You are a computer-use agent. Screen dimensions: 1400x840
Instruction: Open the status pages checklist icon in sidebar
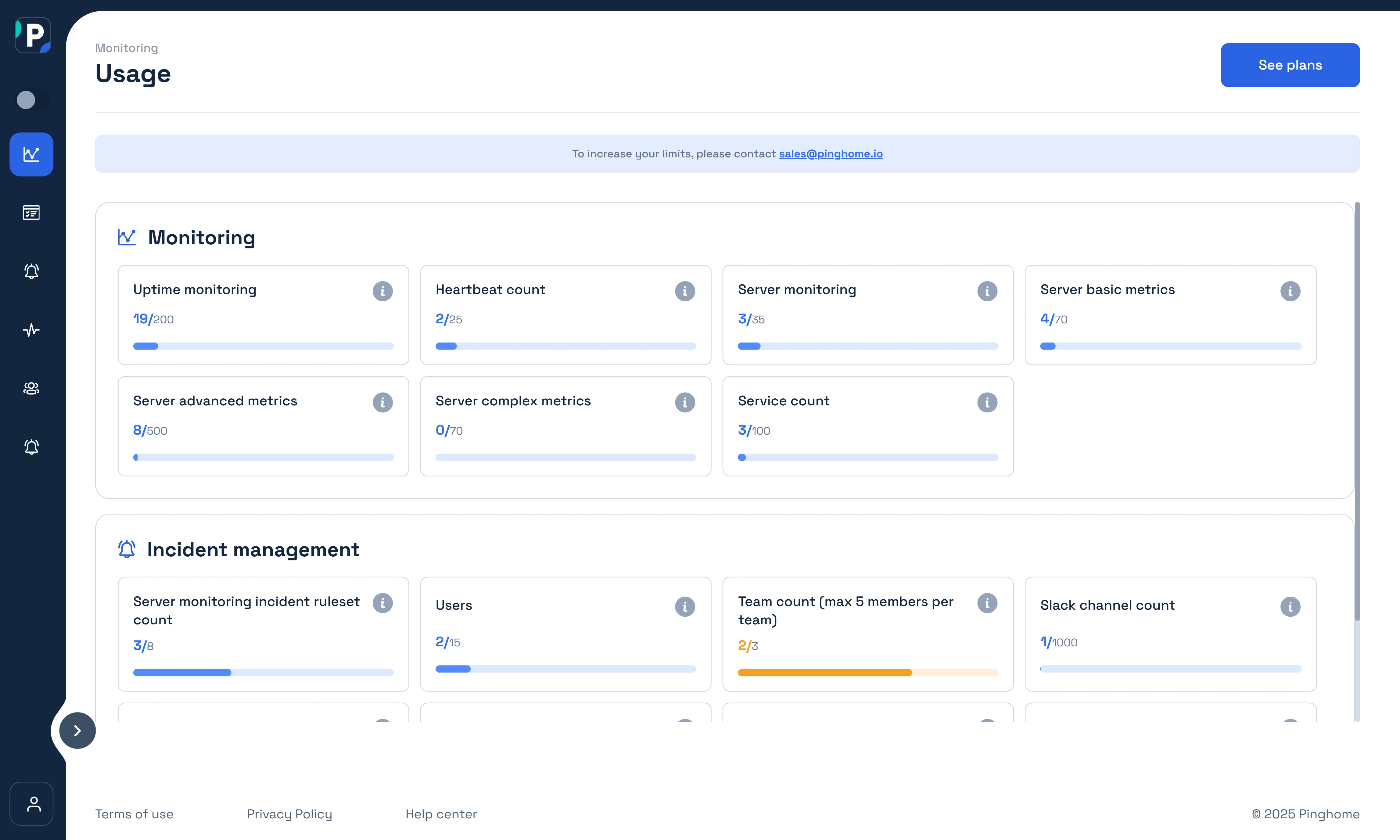tap(31, 213)
